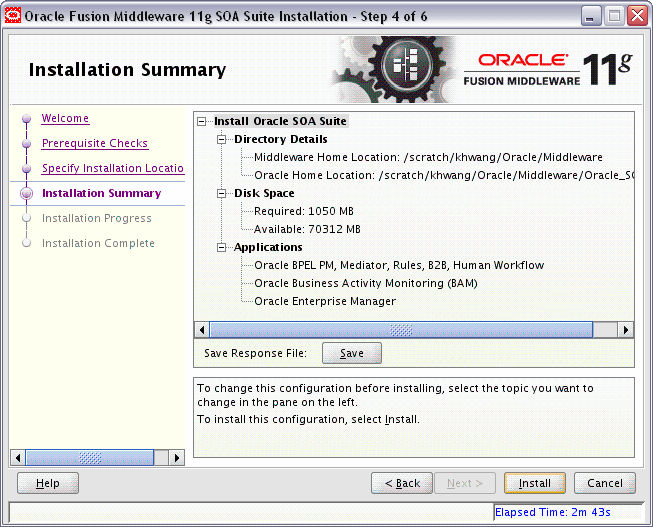653x527 pixels.
Task: Open the Help button
Action: point(48,483)
